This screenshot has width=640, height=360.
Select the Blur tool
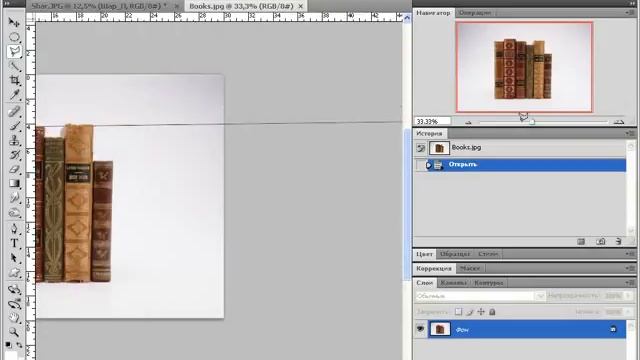tap(14, 198)
